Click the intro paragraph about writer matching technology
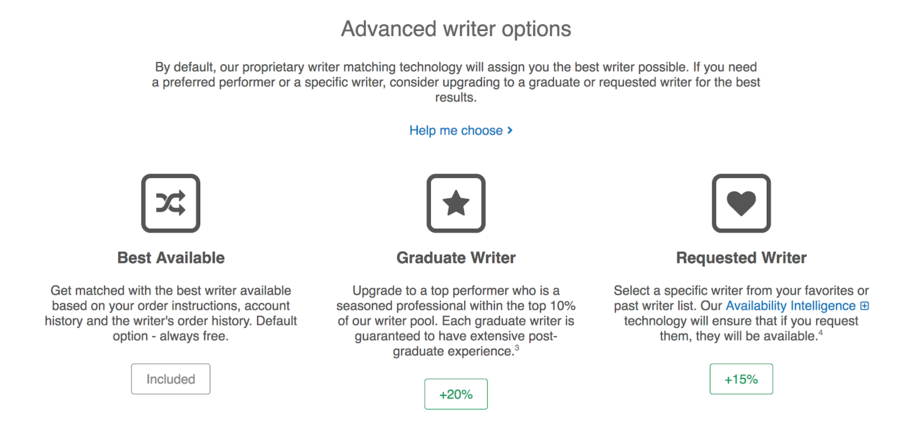900x437 pixels. pyautogui.click(x=456, y=82)
